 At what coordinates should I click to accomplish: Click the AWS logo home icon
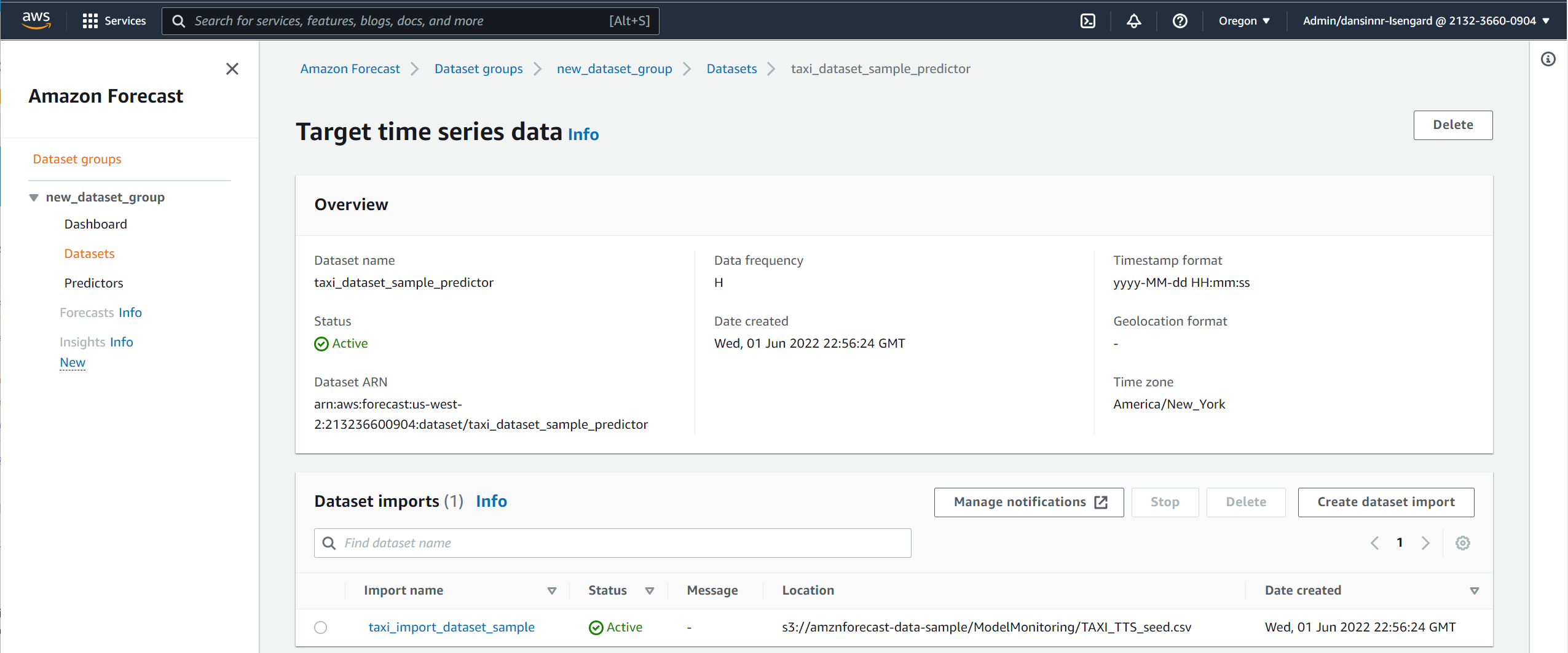click(x=36, y=20)
